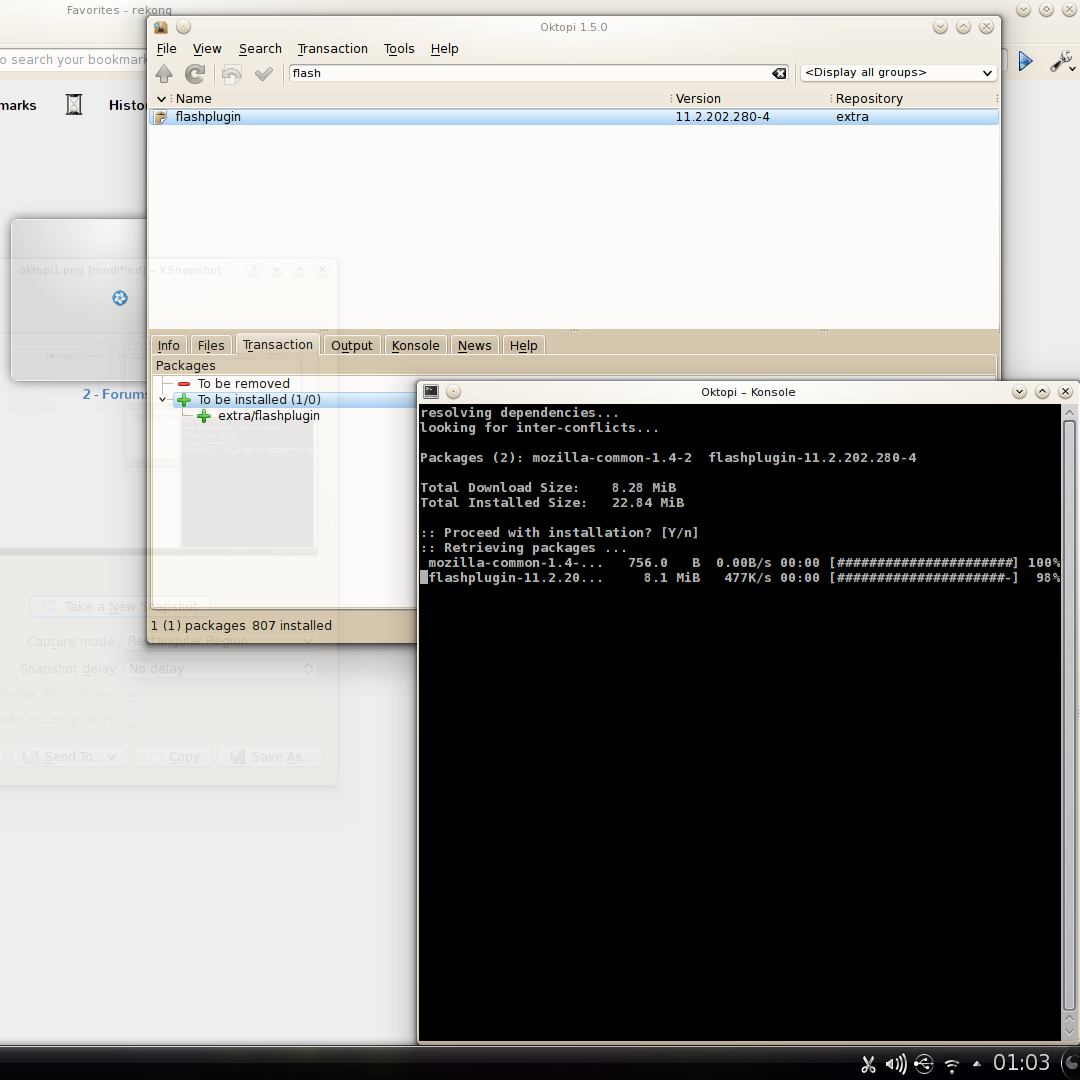The width and height of the screenshot is (1080, 1080).
Task: Select the flashplugin row in package list
Action: [574, 117]
